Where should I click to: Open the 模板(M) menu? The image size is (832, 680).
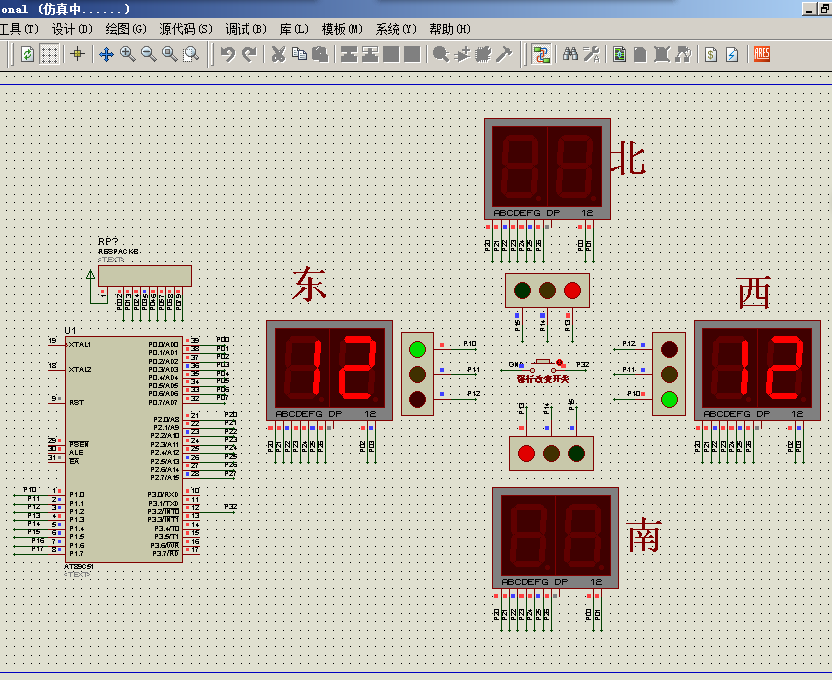pyautogui.click(x=342, y=29)
